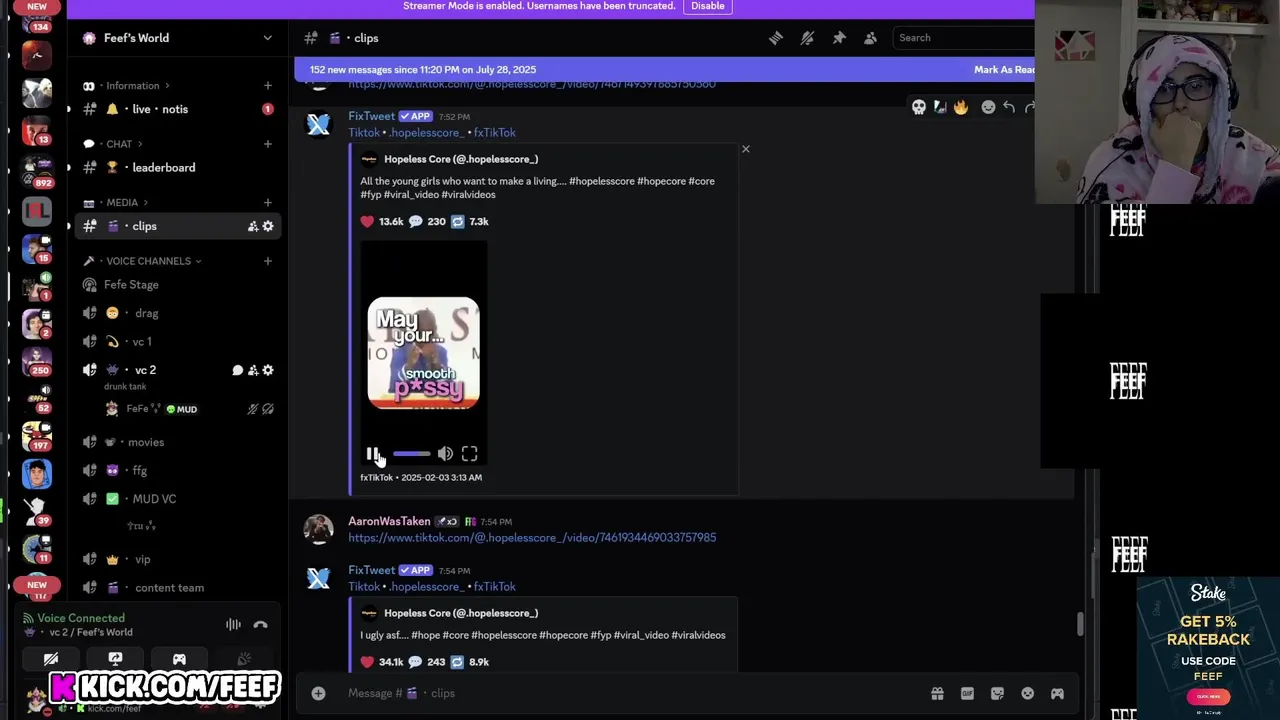Create channel in VOICE CHANNELS category

tap(267, 261)
